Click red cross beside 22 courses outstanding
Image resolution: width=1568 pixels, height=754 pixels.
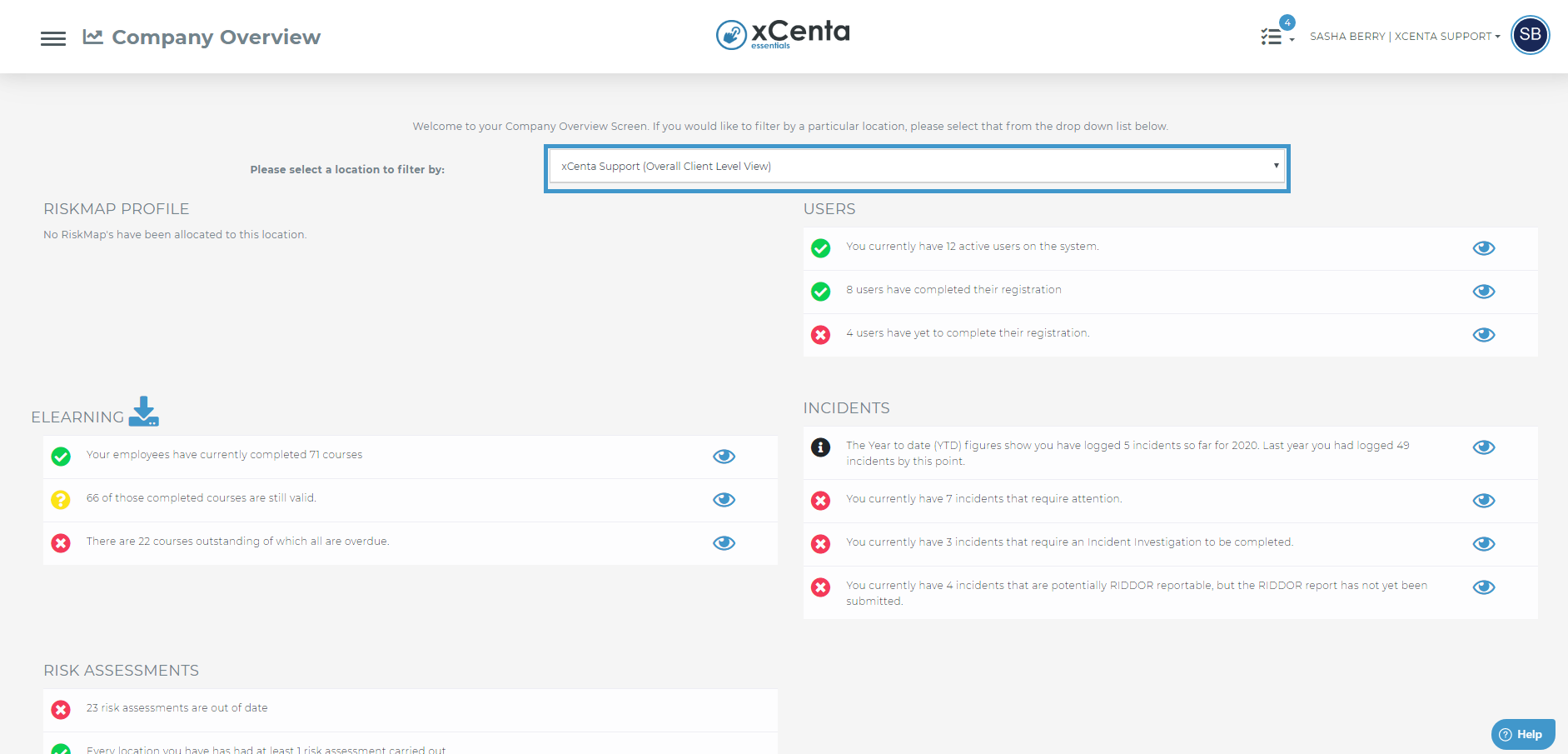[61, 543]
